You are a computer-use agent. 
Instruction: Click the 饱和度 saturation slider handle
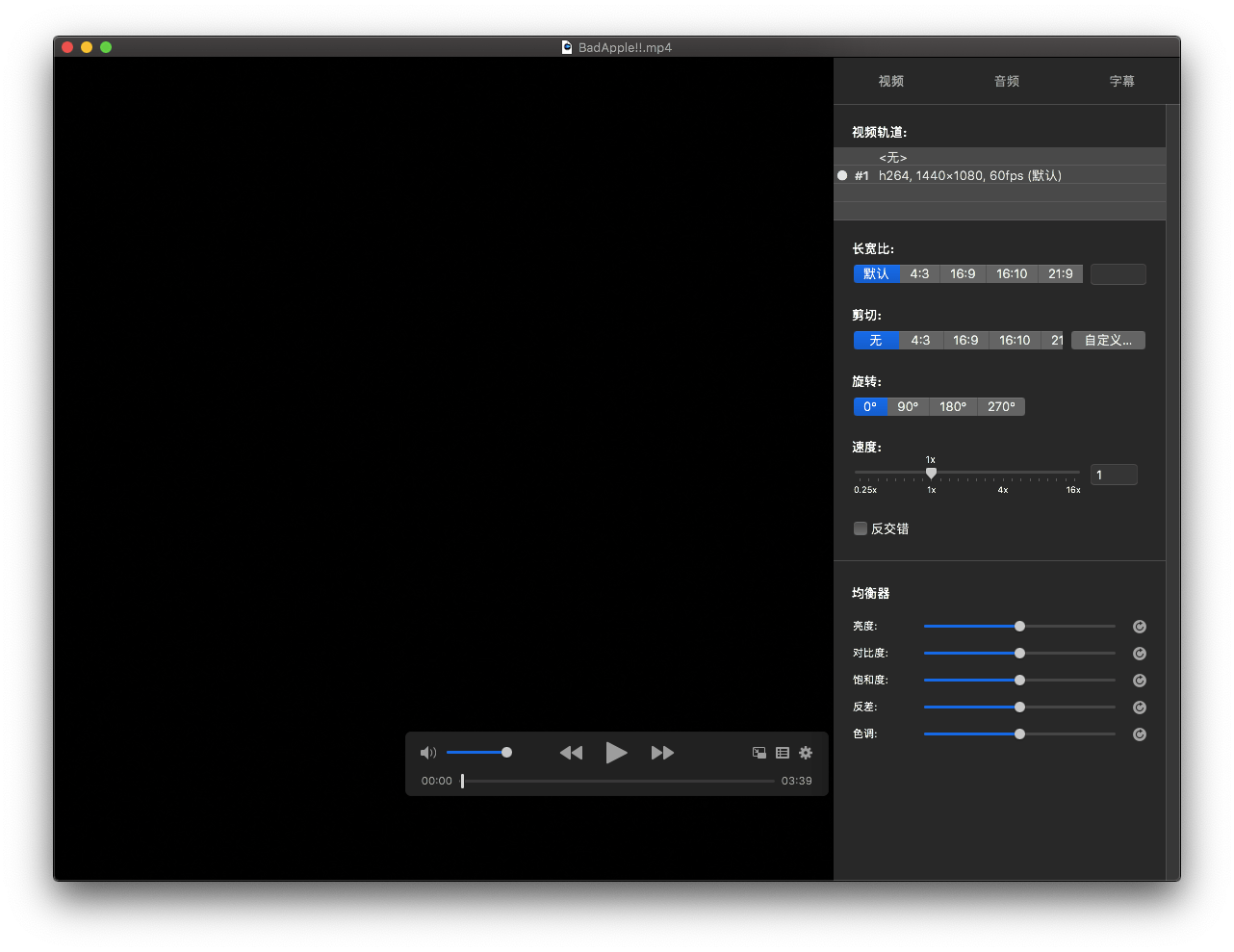click(1019, 681)
